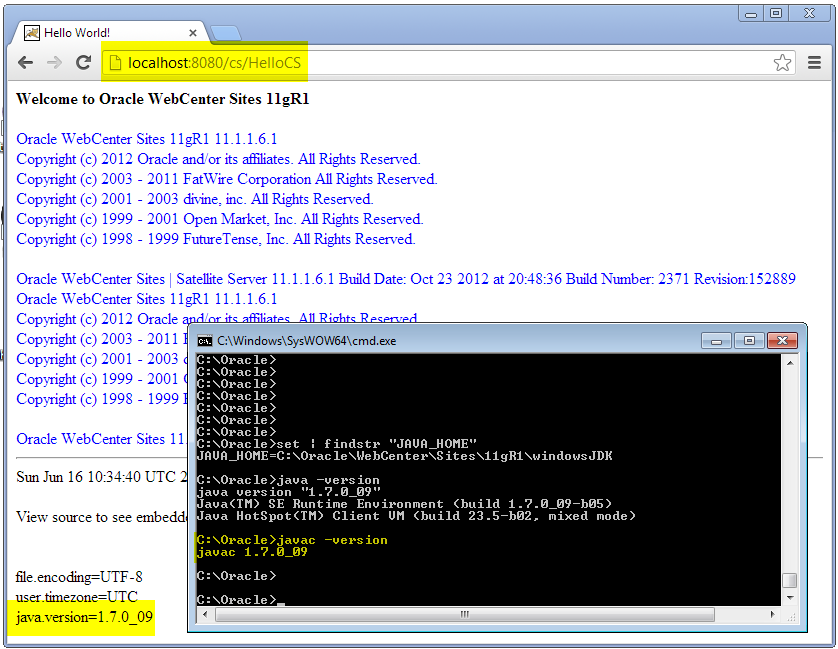Image resolution: width=838 pixels, height=649 pixels.
Task: Click the page icon in the address bar
Action: (115, 63)
